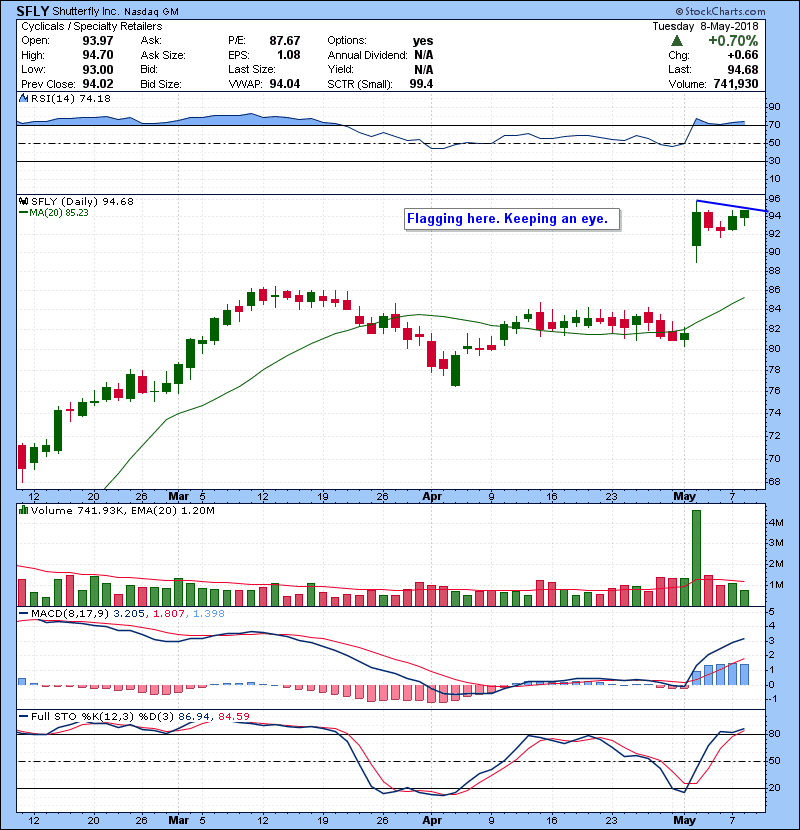
Task: Click the Bid Size: label
Action: 161,84
